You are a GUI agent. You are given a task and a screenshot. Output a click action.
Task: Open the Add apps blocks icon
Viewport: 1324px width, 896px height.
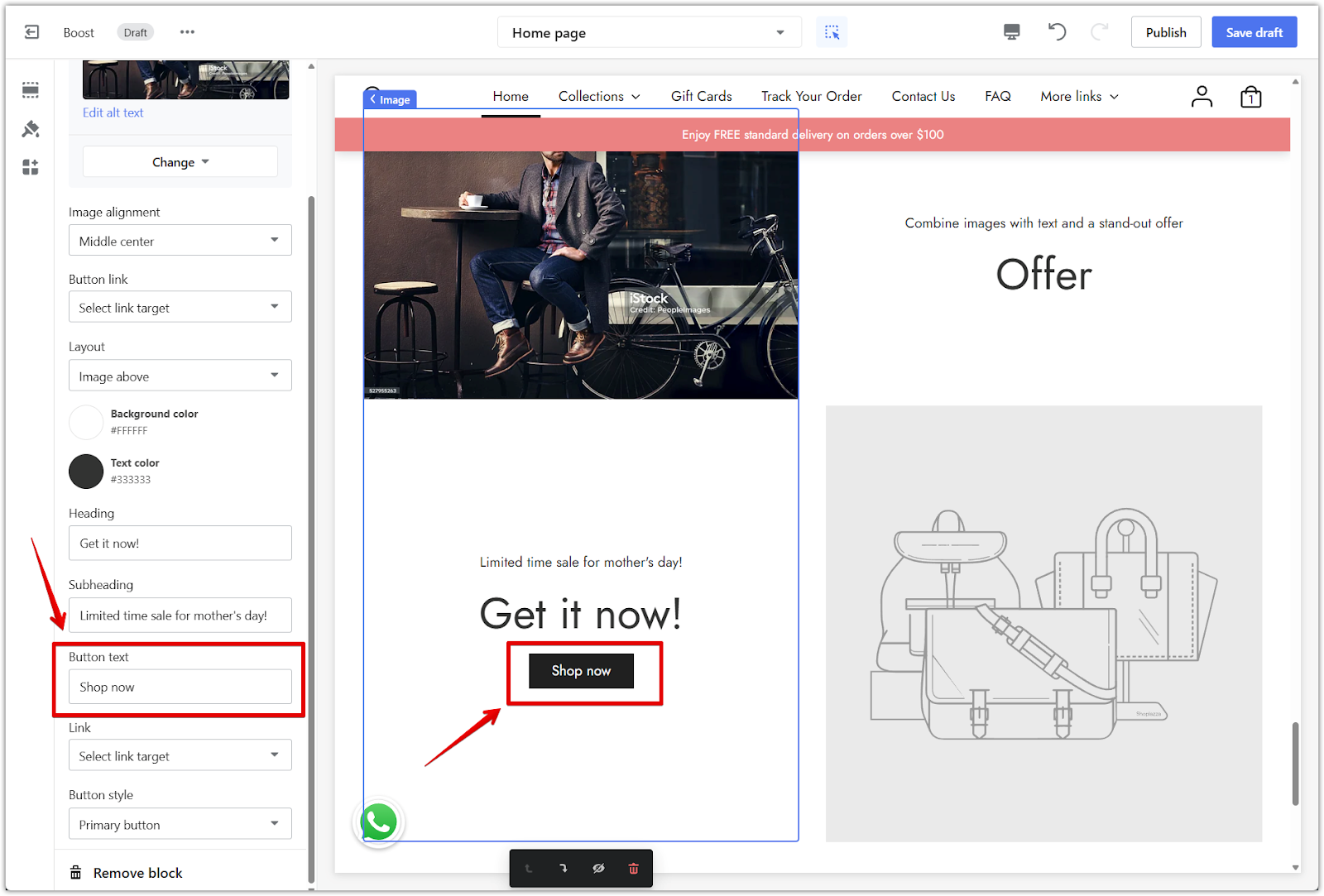[31, 168]
